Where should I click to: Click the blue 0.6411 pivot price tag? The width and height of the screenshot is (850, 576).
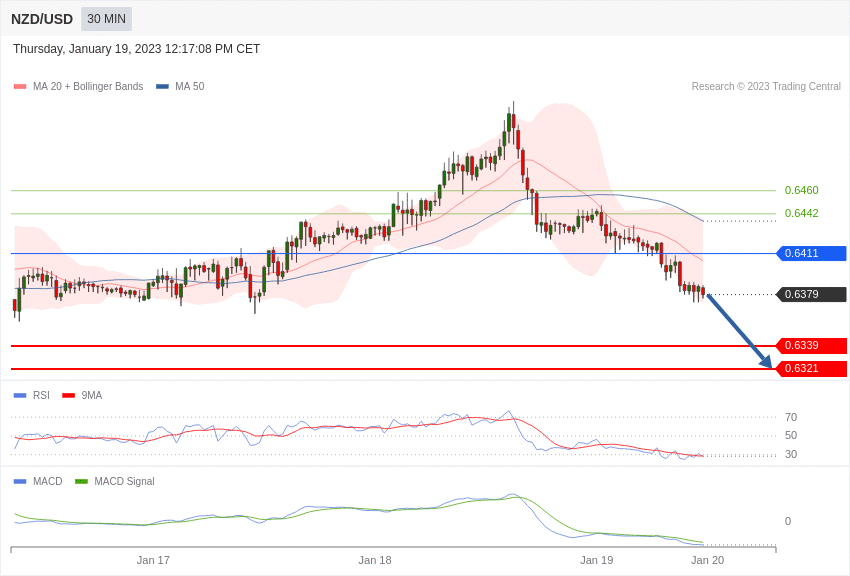[812, 253]
